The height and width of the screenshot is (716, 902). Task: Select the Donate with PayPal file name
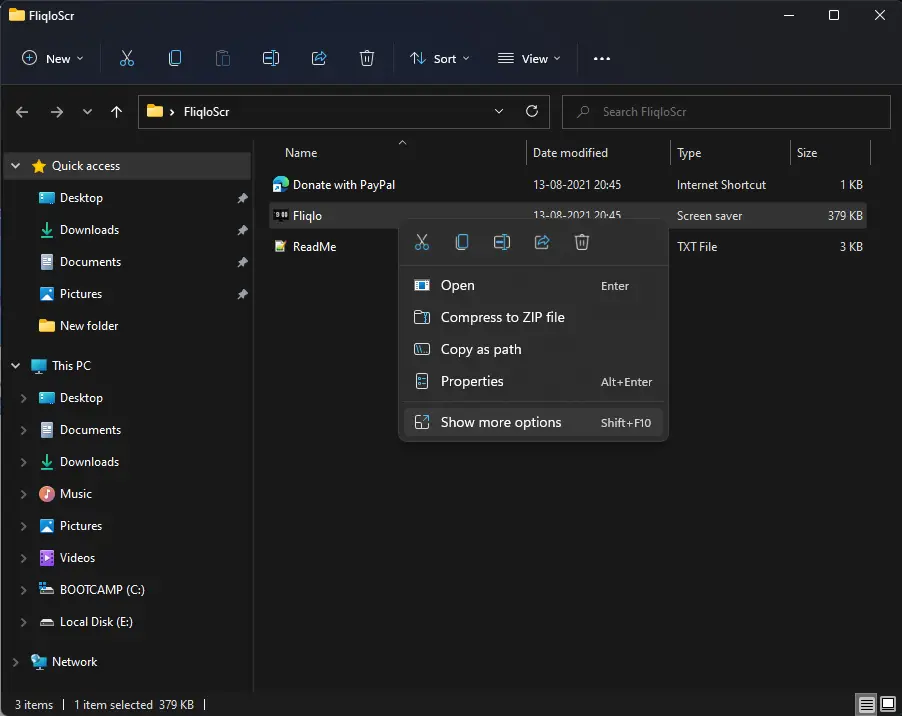tap(344, 185)
